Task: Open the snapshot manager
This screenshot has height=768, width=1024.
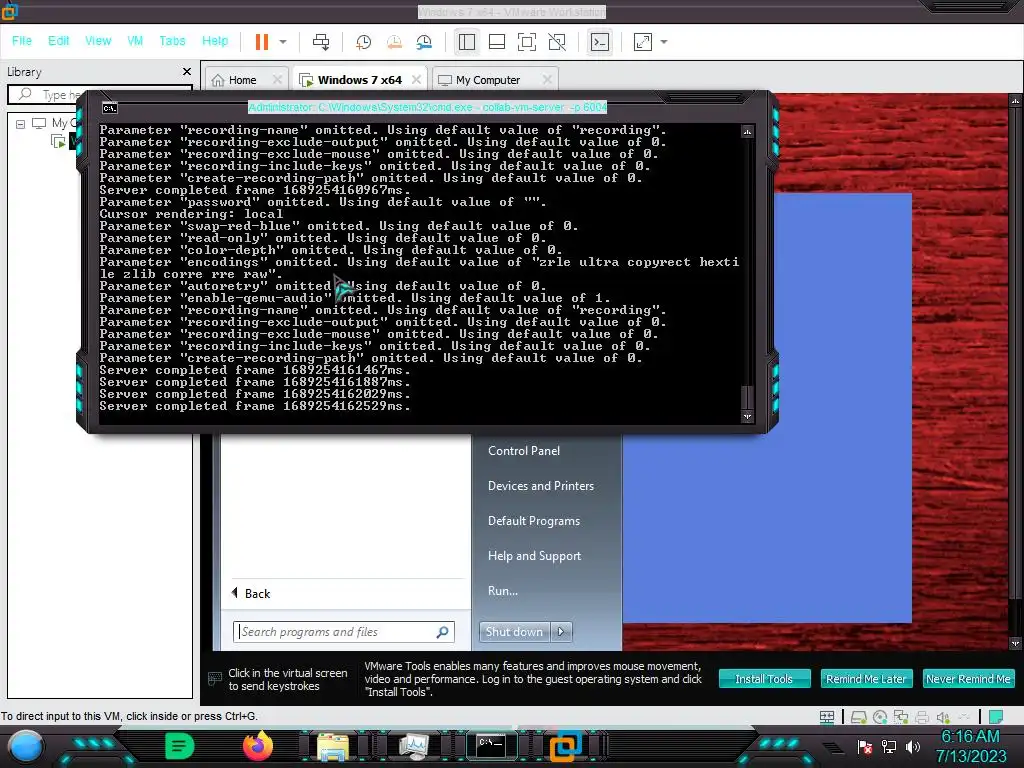Action: 424,42
